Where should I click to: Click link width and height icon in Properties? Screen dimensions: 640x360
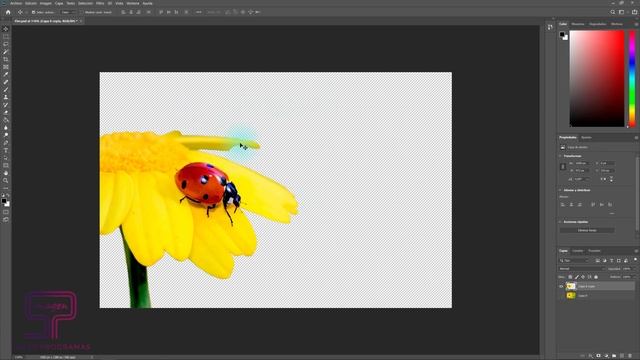pos(563,167)
